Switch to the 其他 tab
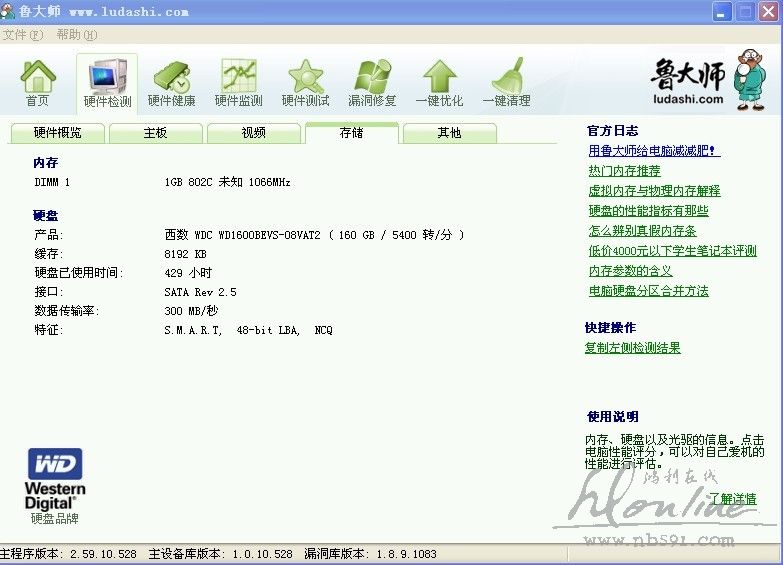This screenshot has height=565, width=783. [x=449, y=133]
